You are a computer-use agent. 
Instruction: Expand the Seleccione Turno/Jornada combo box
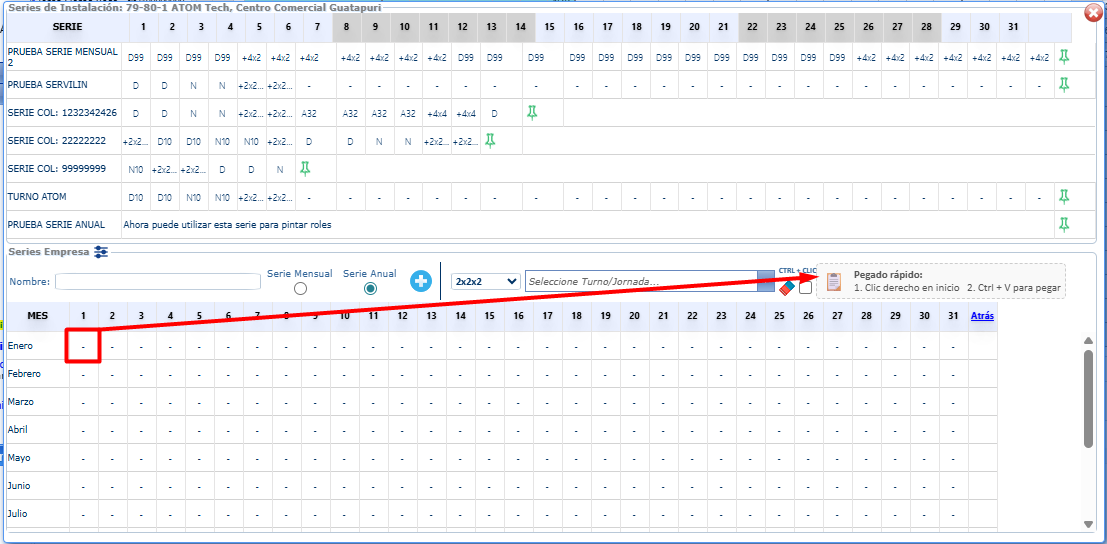765,282
